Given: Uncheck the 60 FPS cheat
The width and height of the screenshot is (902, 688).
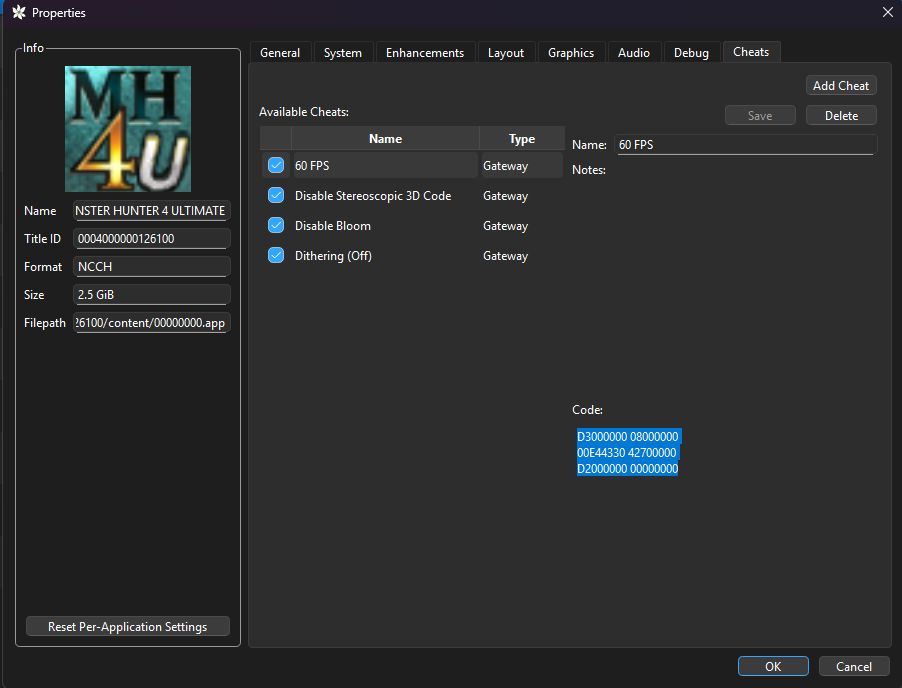Looking at the screenshot, I should pyautogui.click(x=276, y=165).
